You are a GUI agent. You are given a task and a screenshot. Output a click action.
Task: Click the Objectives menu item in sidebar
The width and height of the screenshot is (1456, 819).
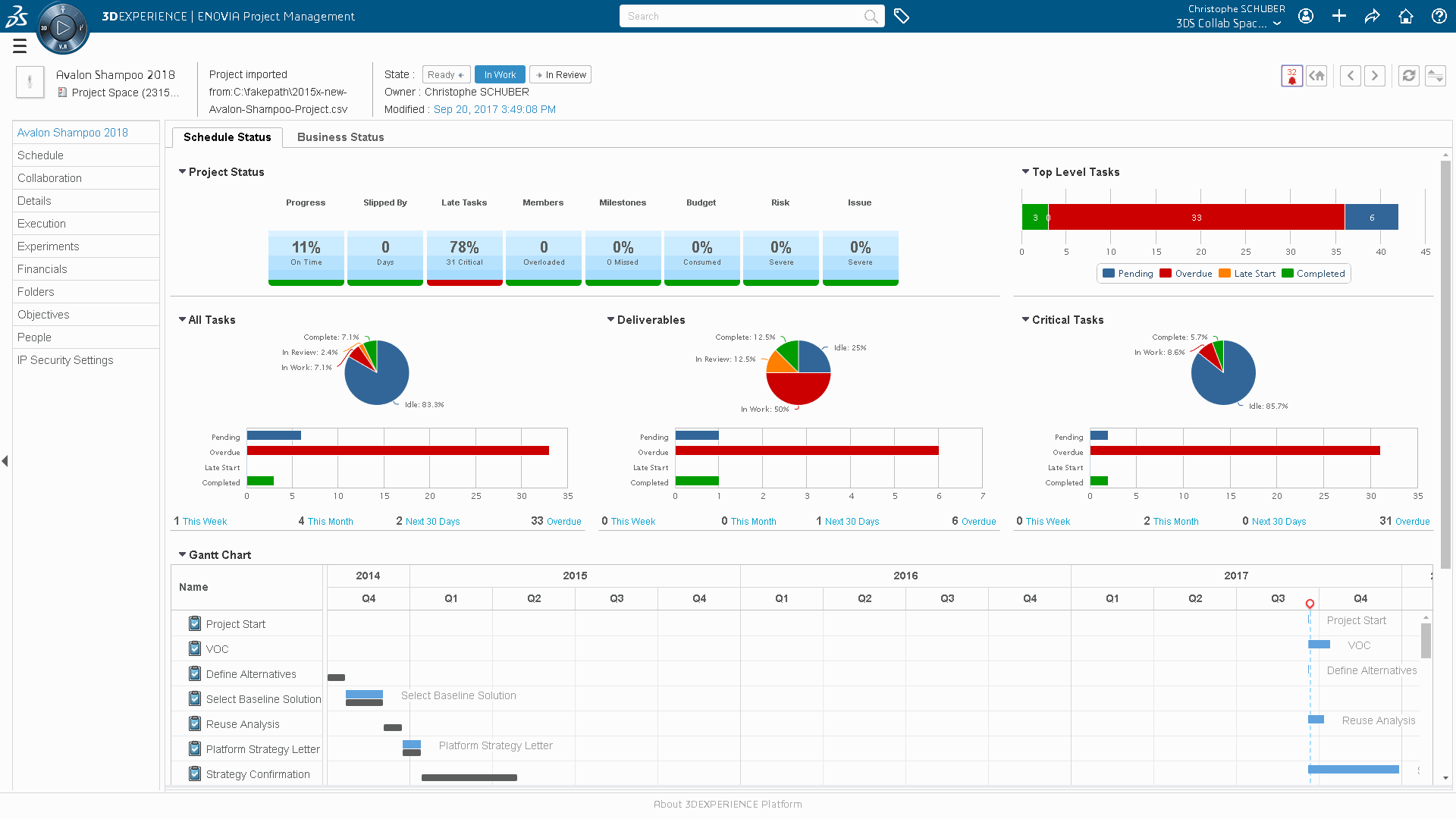[x=43, y=314]
